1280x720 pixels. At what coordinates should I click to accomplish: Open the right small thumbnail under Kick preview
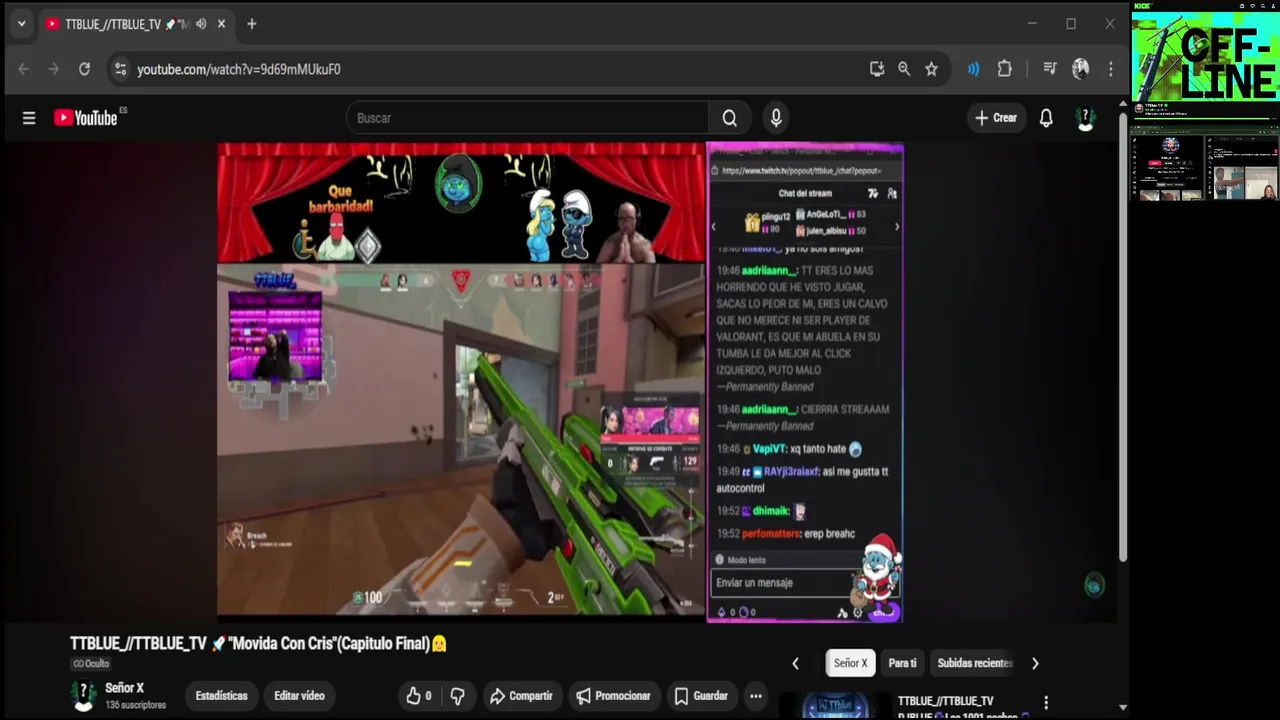[x=1242, y=168]
